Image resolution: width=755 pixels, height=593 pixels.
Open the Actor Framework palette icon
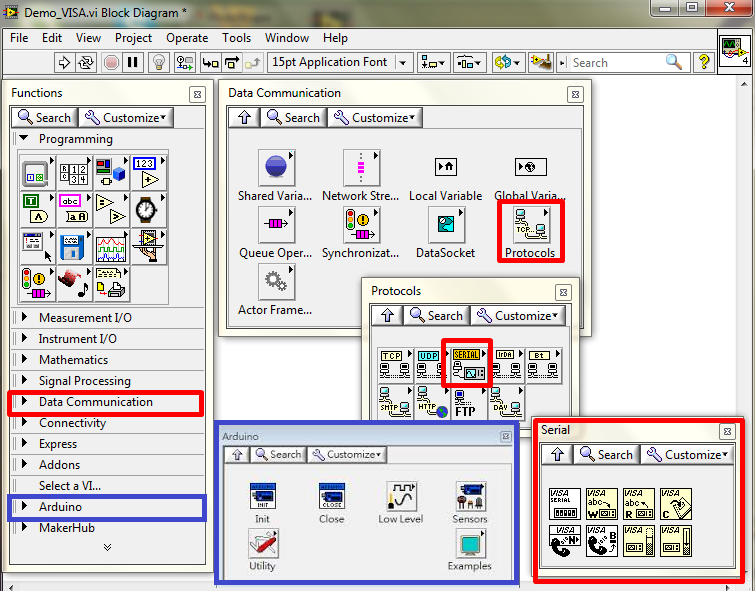pos(276,282)
